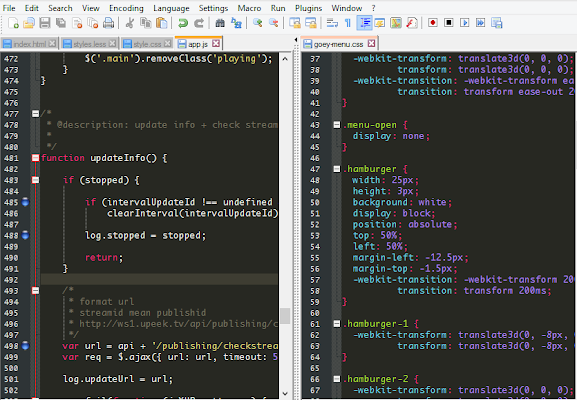Switch to the styles.less tab

click(x=89, y=44)
